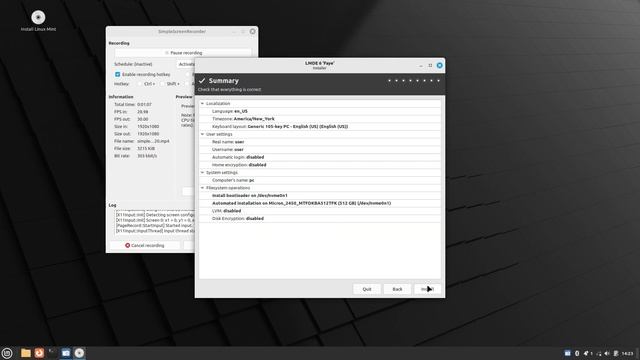640x360 pixels.
Task: Maximize the LMDE installer window
Action: (430, 65)
